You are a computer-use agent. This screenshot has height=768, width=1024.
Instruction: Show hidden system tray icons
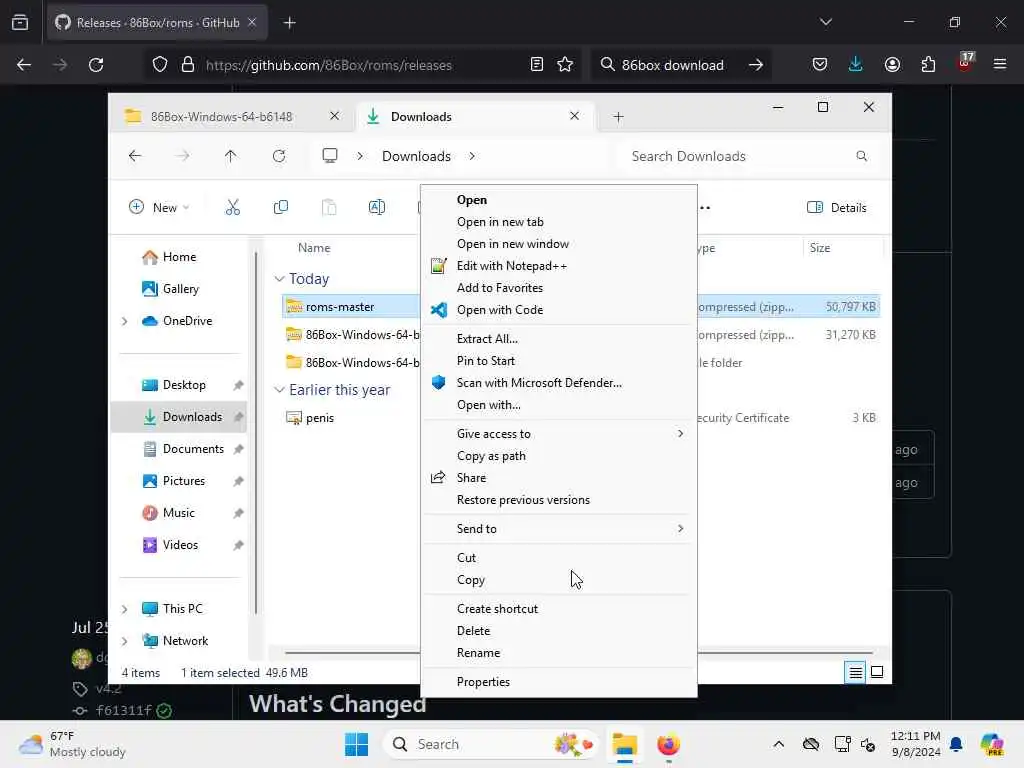point(778,744)
